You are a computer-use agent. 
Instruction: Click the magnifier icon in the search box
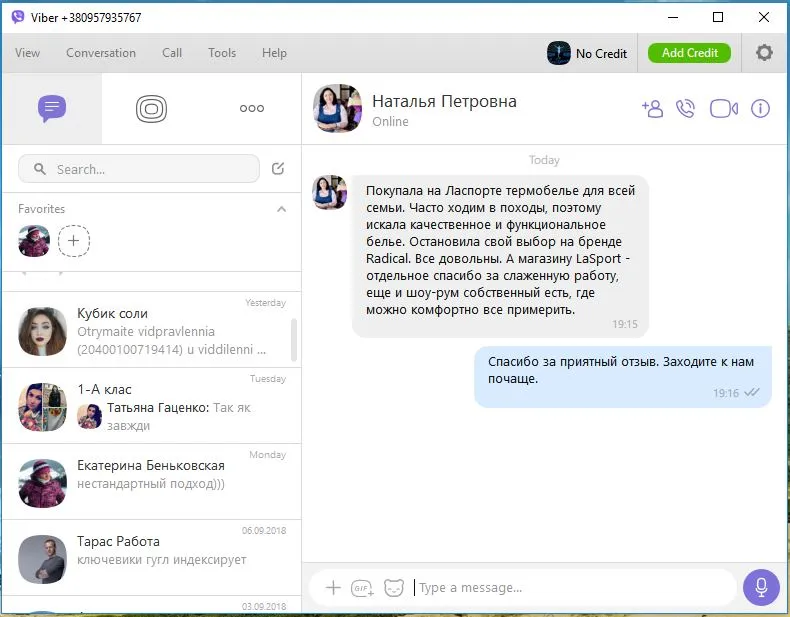point(40,169)
